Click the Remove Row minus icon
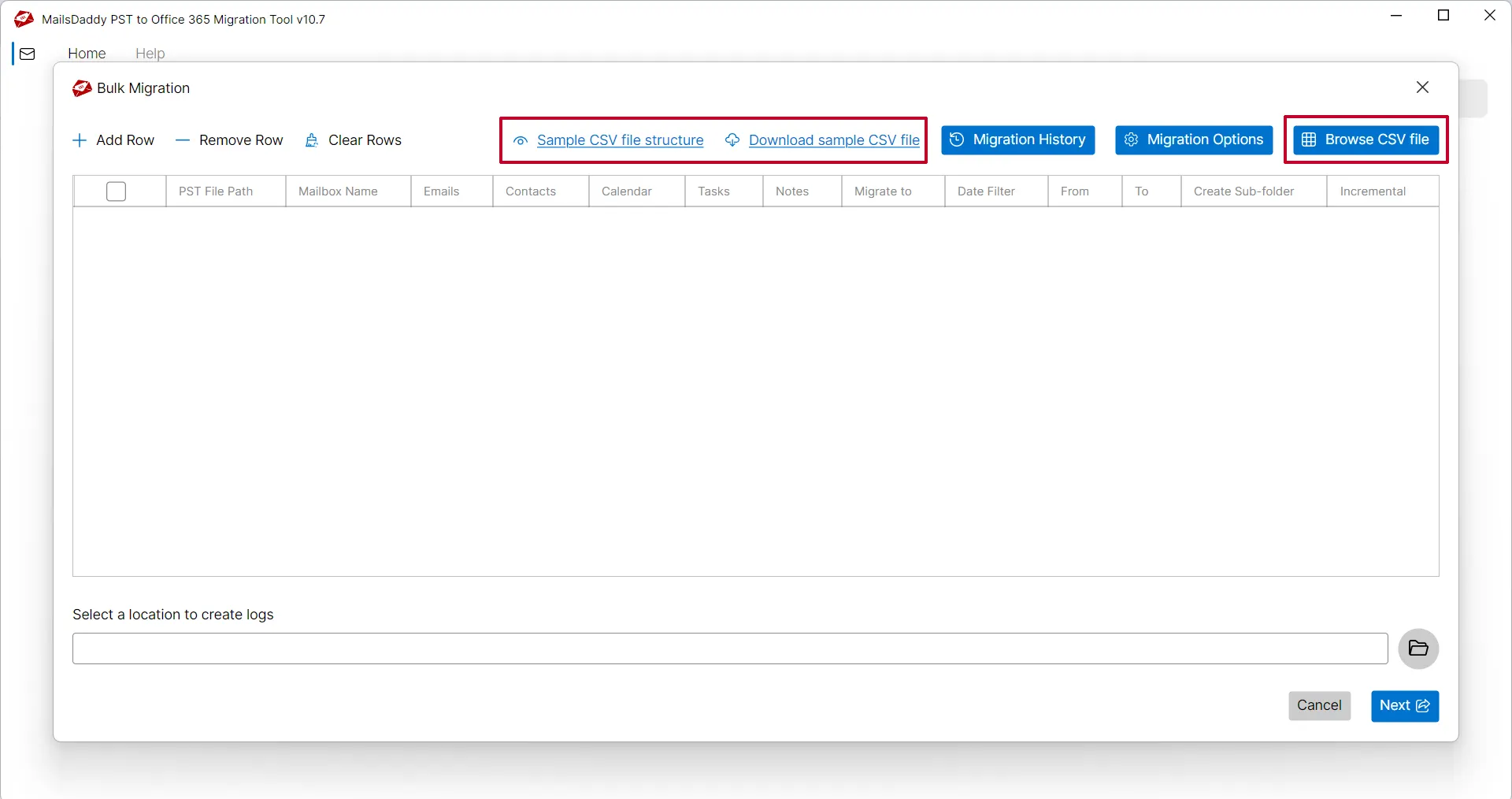Viewport: 1512px width, 799px height. point(183,140)
